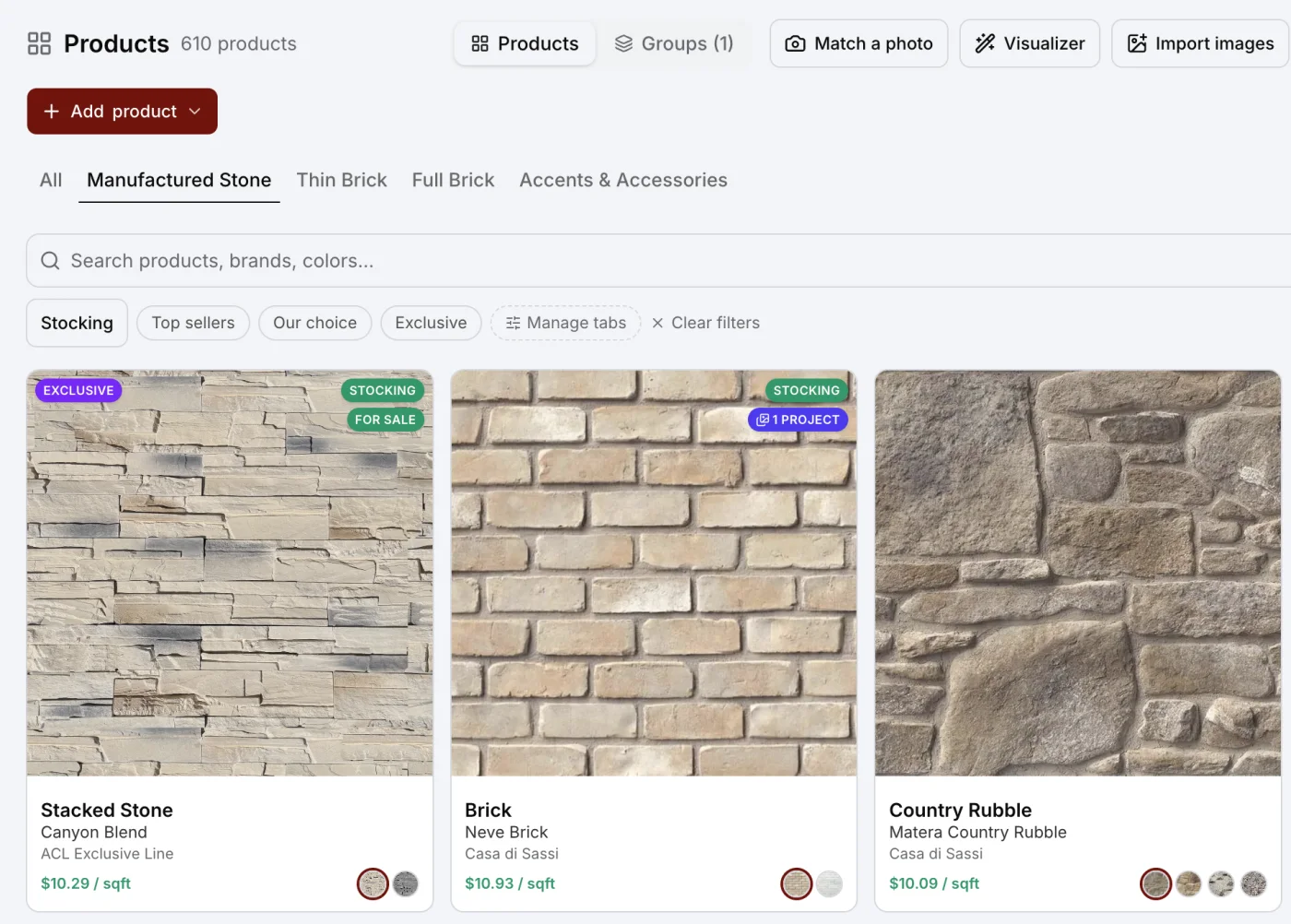Click the image icon in Import images
The height and width of the screenshot is (924, 1291).
tap(1137, 43)
